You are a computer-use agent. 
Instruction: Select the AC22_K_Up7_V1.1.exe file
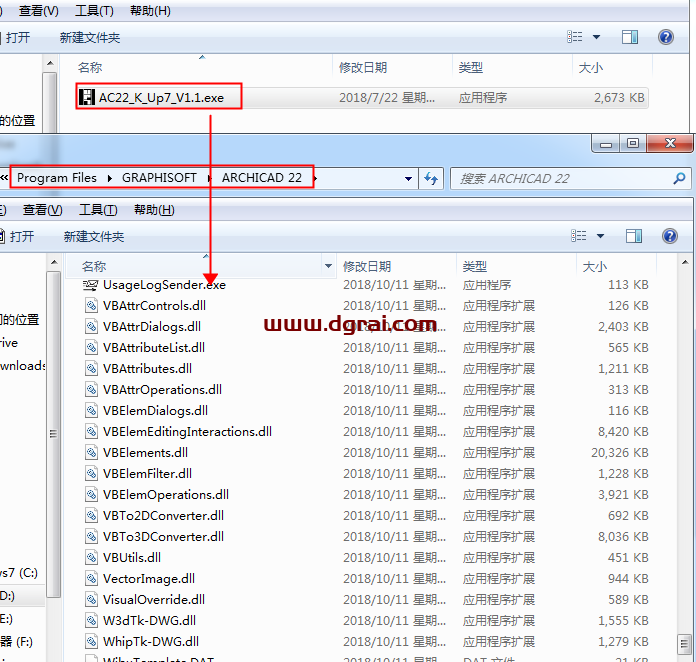point(362,98)
